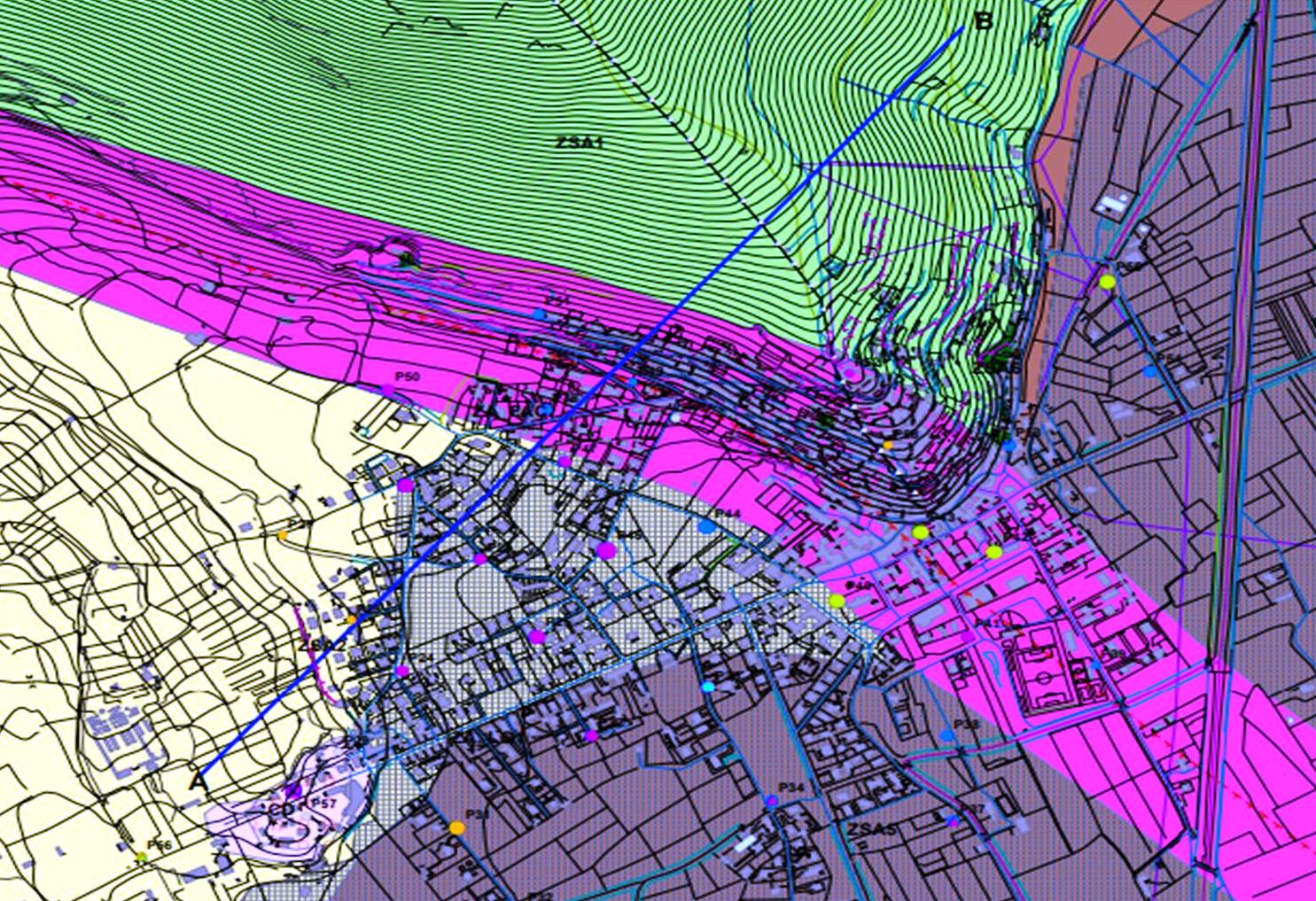
Task: Select the purple dot marker at P34
Action: [772, 801]
